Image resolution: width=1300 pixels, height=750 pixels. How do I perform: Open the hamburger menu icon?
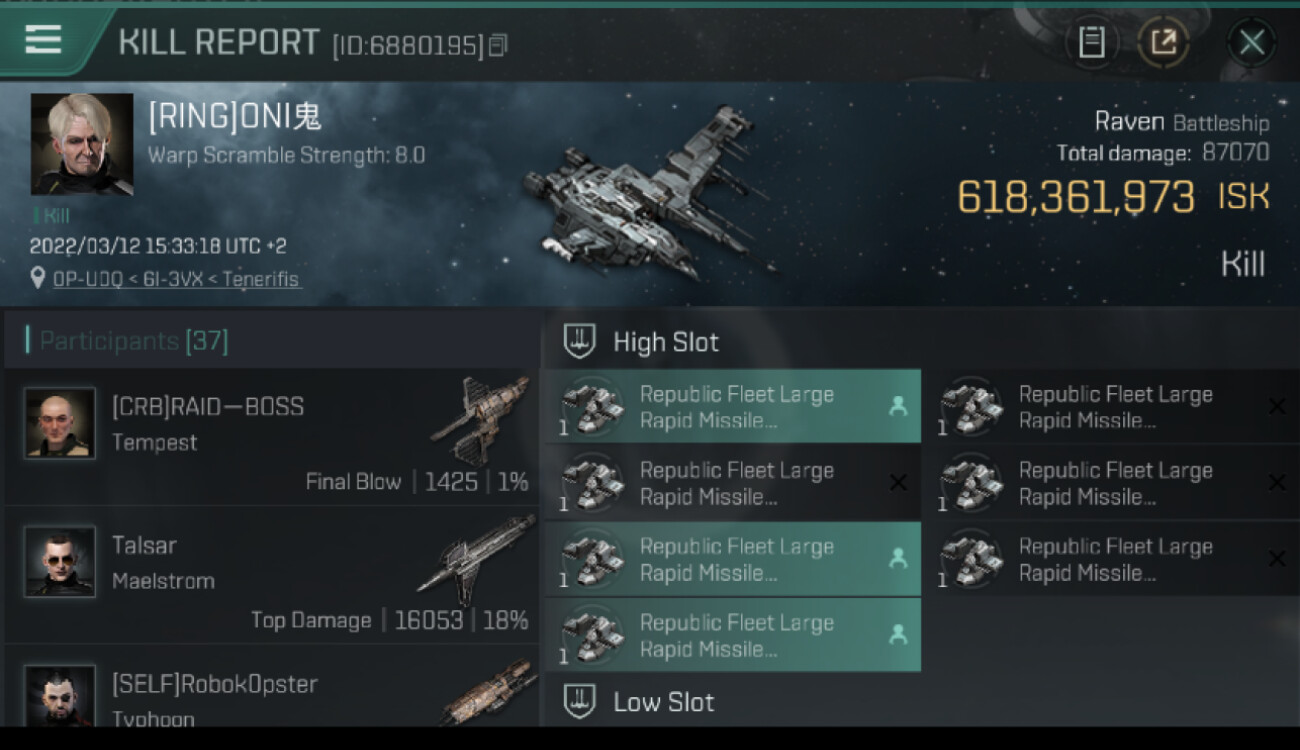click(x=43, y=39)
